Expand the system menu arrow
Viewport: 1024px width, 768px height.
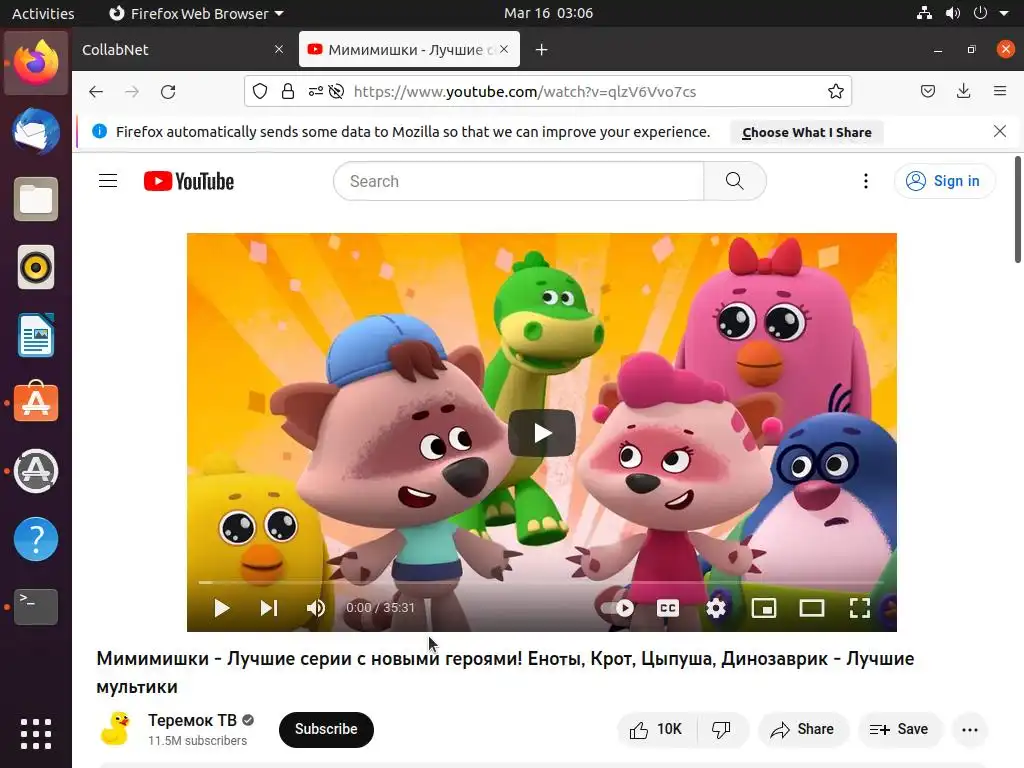pyautogui.click(x=1004, y=13)
